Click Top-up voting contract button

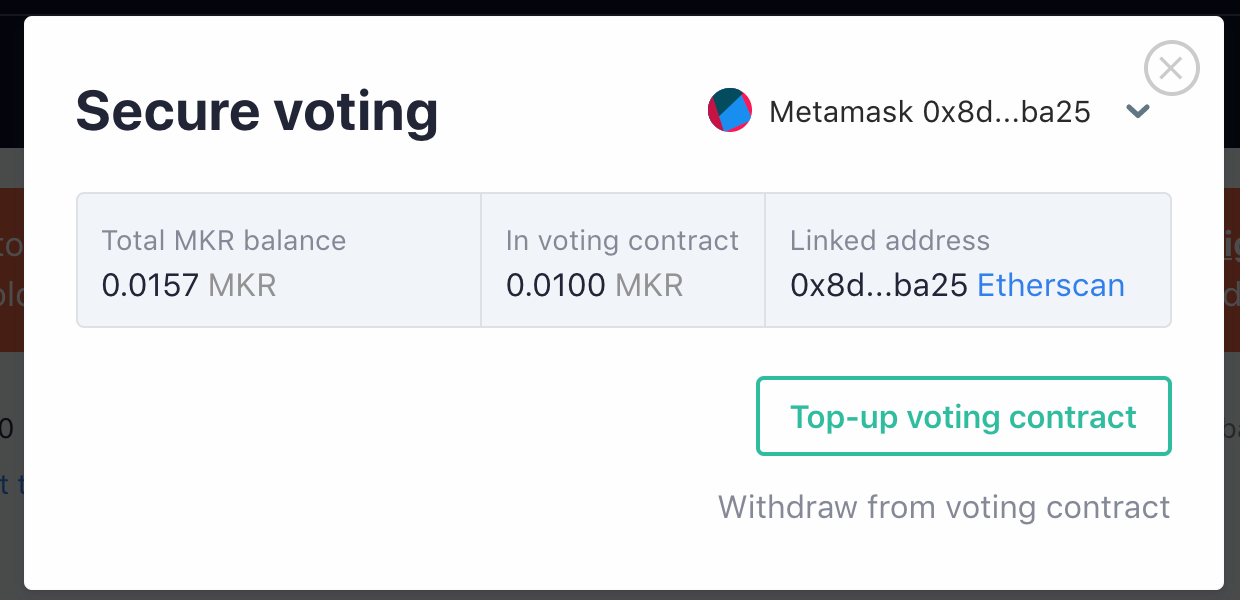(x=964, y=416)
